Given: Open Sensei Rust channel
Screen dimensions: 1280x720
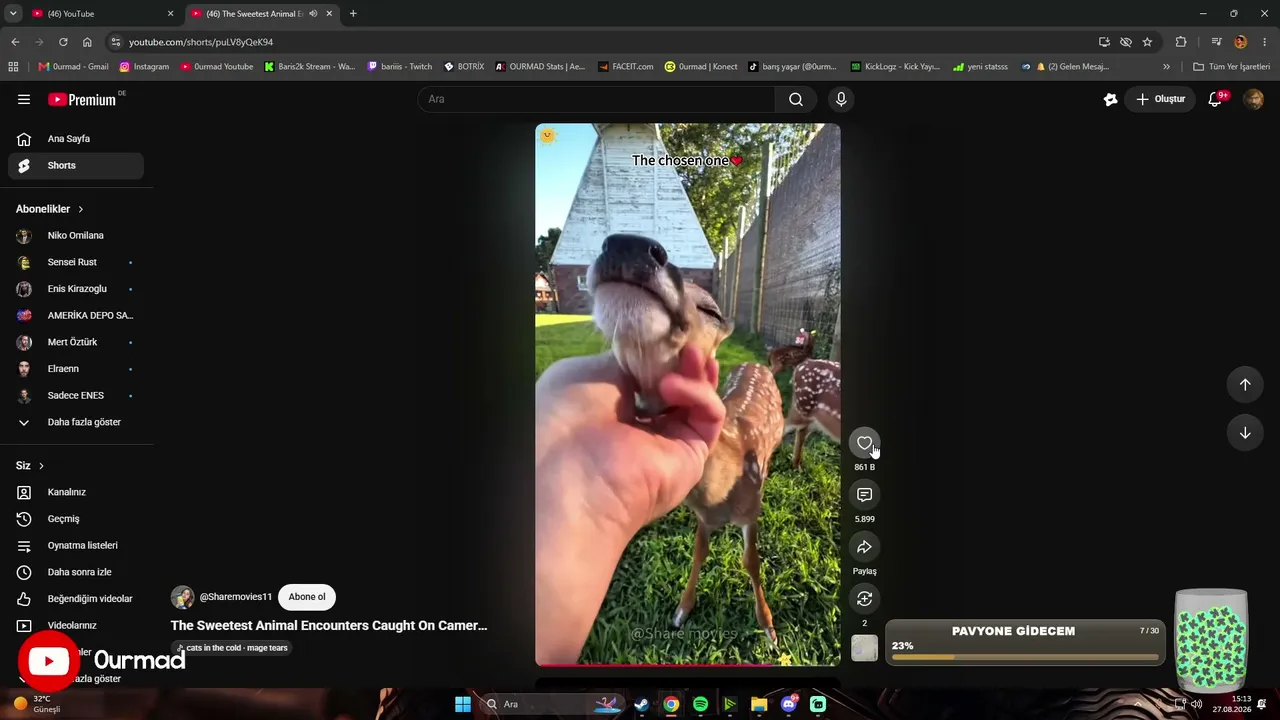Looking at the screenshot, I should pos(76,262).
